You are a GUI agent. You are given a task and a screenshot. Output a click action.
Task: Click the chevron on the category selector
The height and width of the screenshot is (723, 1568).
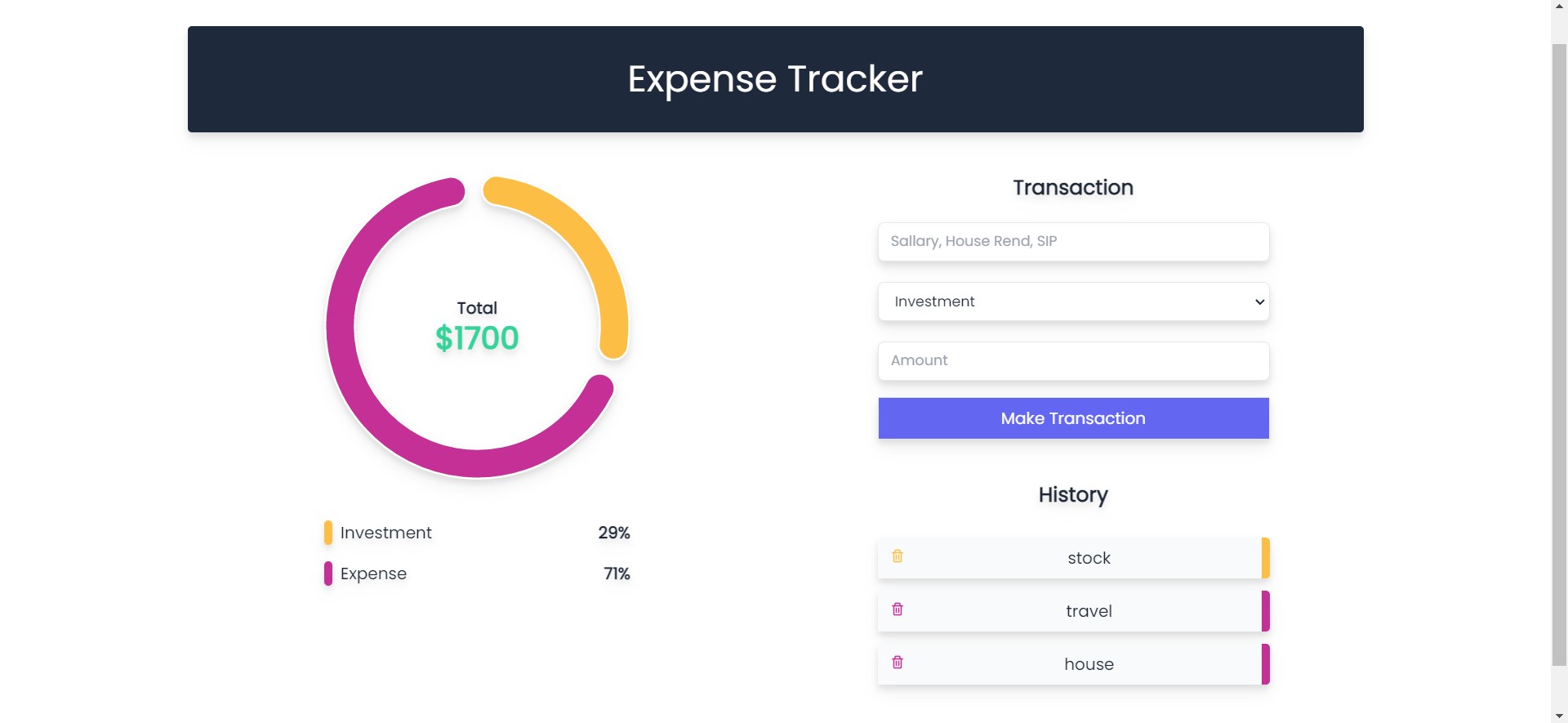pyautogui.click(x=1258, y=301)
